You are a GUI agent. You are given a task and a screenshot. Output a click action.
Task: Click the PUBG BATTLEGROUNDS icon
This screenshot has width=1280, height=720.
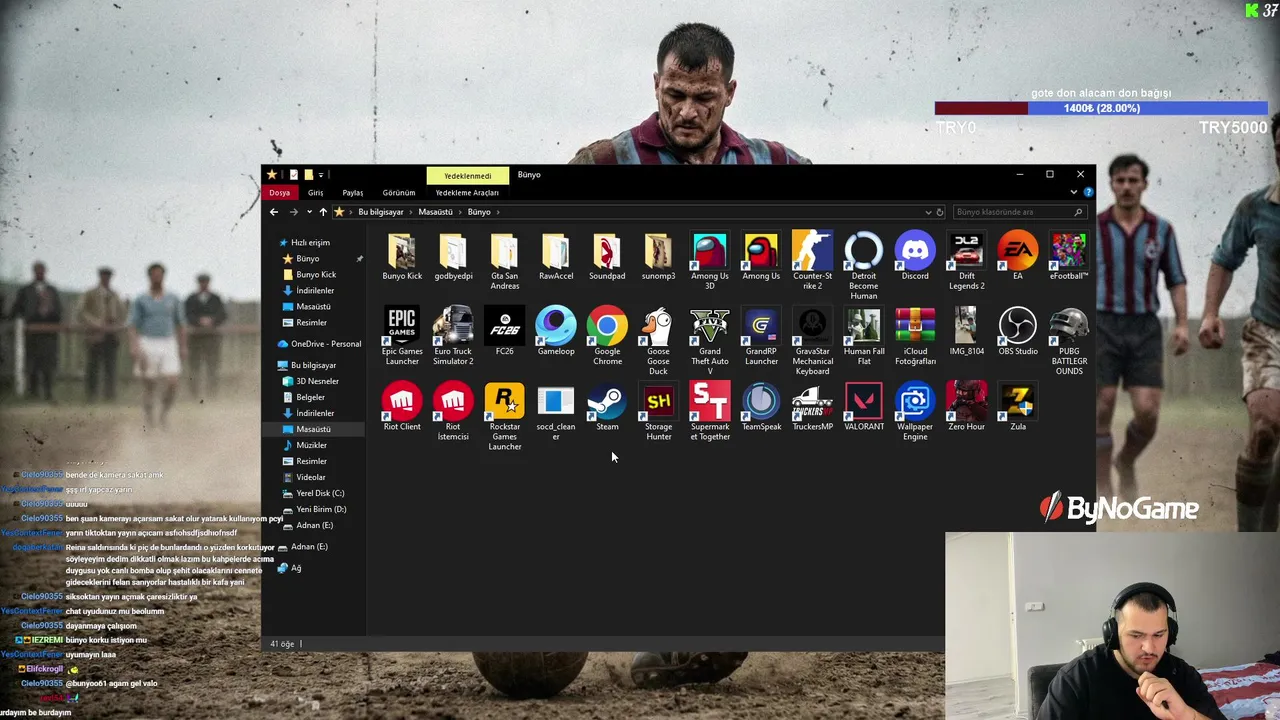pyautogui.click(x=1069, y=341)
